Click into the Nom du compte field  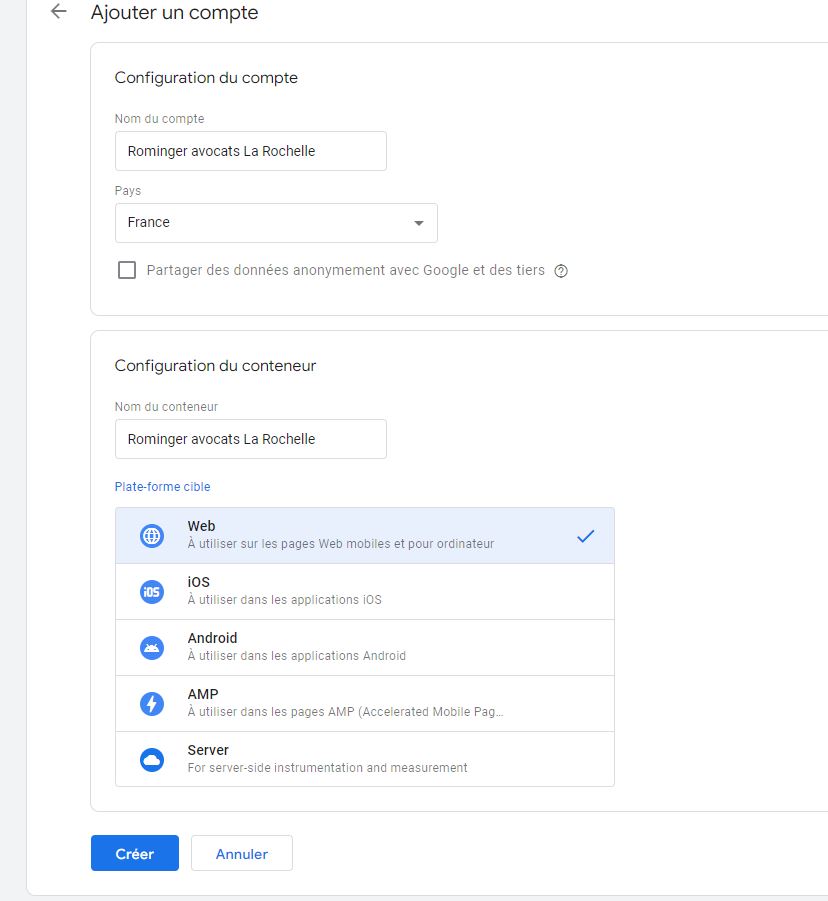[x=250, y=151]
